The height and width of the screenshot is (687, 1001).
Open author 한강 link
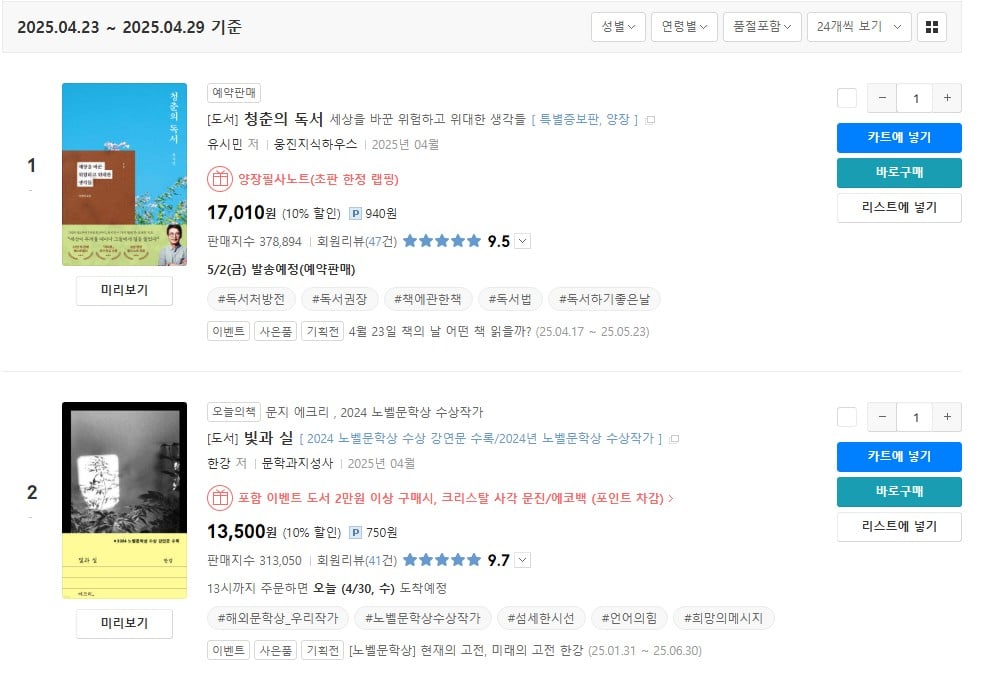click(218, 463)
